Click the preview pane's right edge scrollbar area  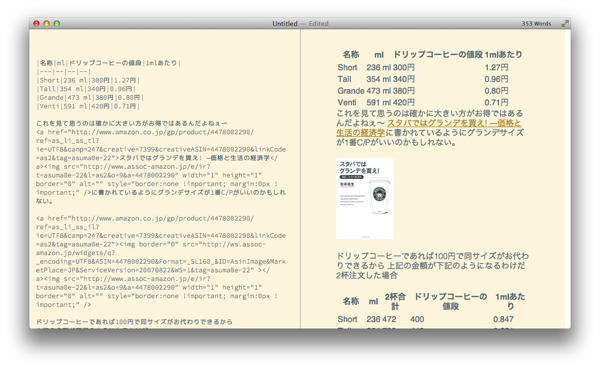(x=568, y=178)
